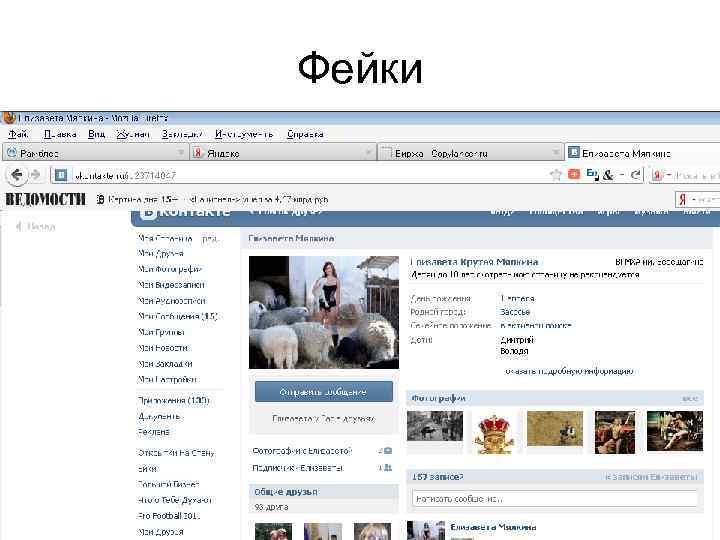The width and height of the screenshot is (720, 540).
Task: Switch to the Яндекс tab
Action: click(283, 153)
